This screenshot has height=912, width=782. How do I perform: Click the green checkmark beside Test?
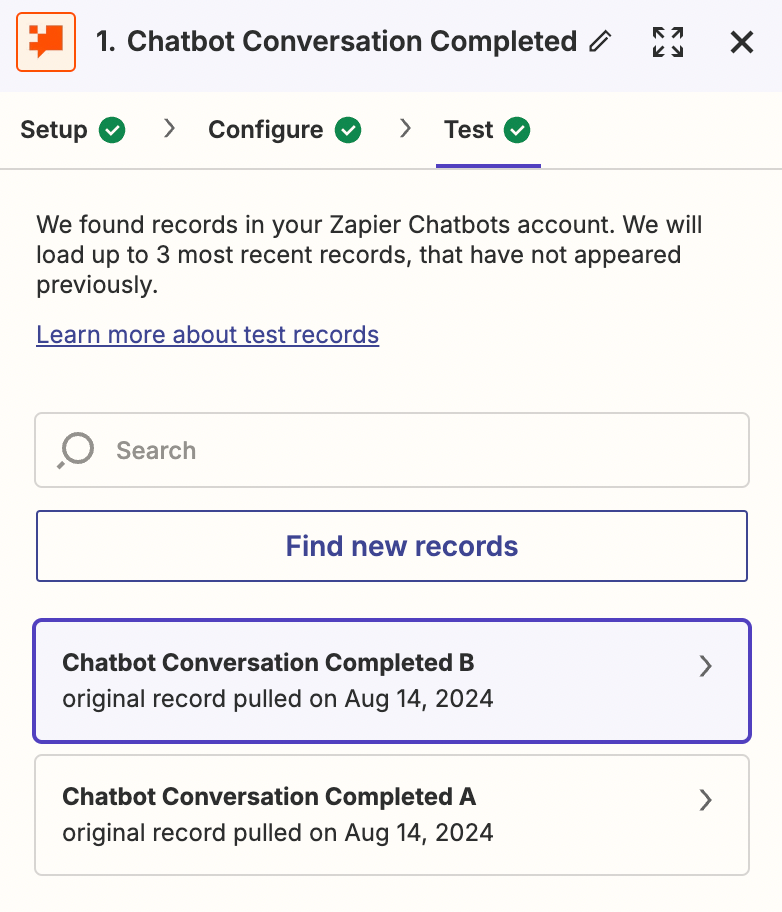(x=517, y=130)
